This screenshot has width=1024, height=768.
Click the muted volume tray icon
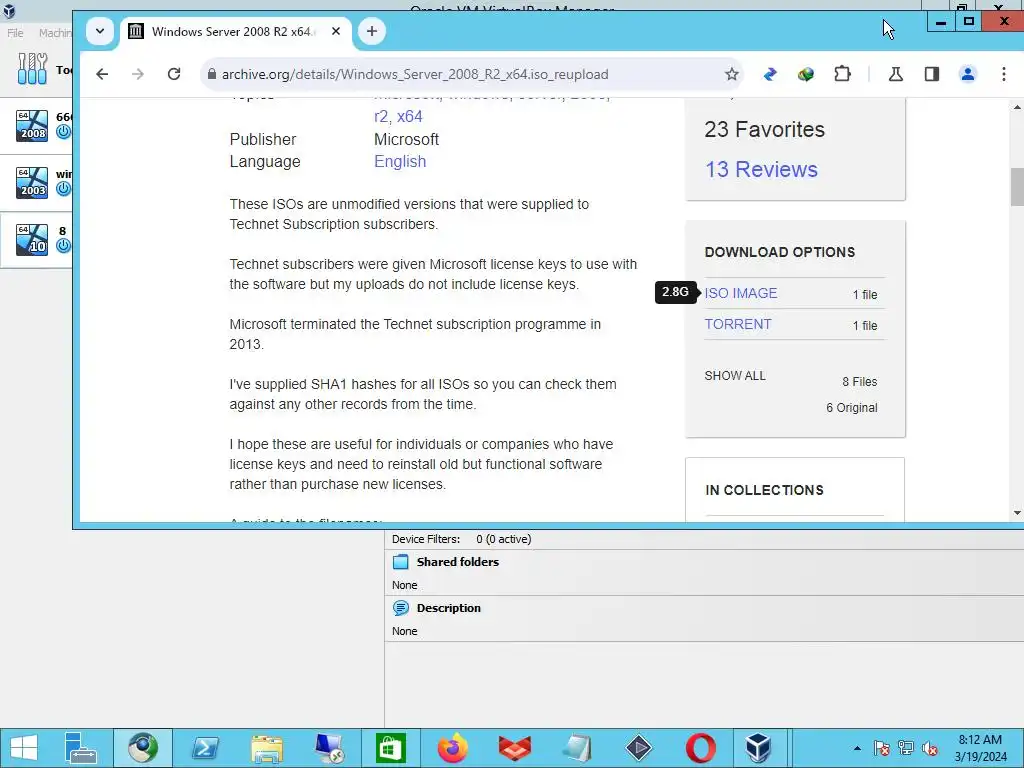(930, 748)
